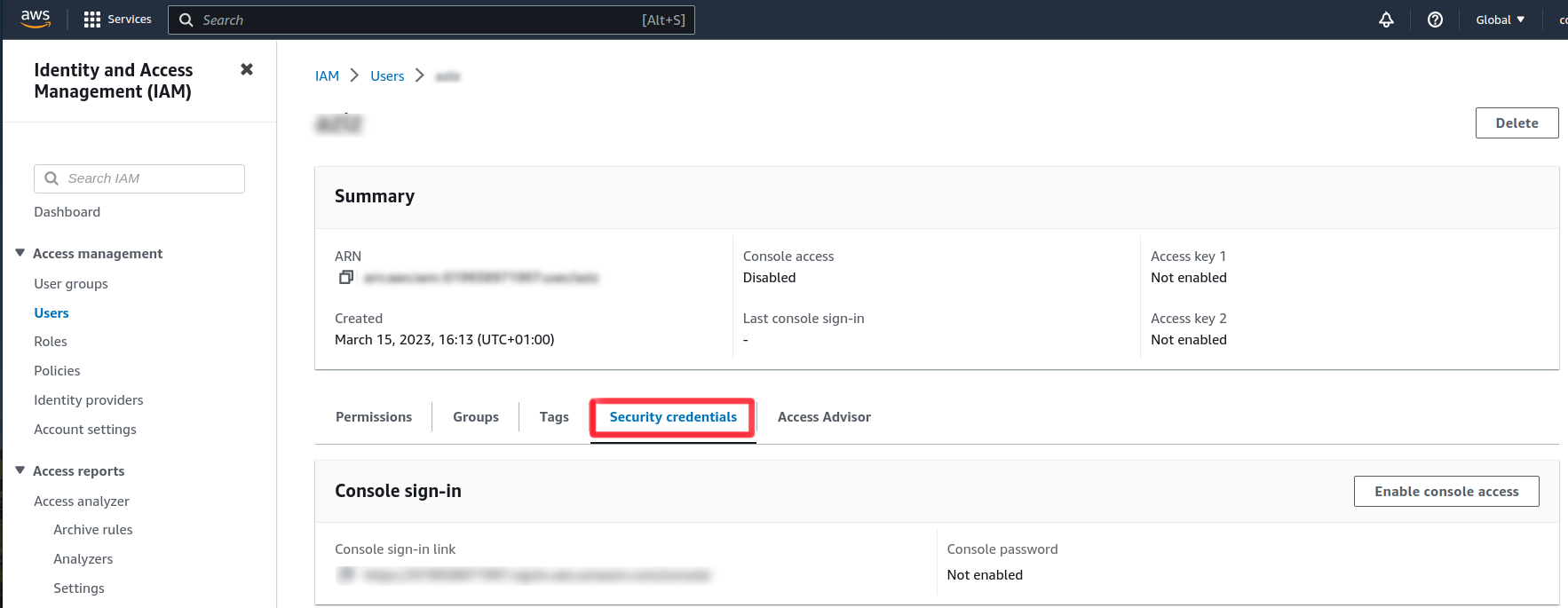Focus the Search IAM input field
Image resolution: width=1568 pixels, height=608 pixels.
139,178
